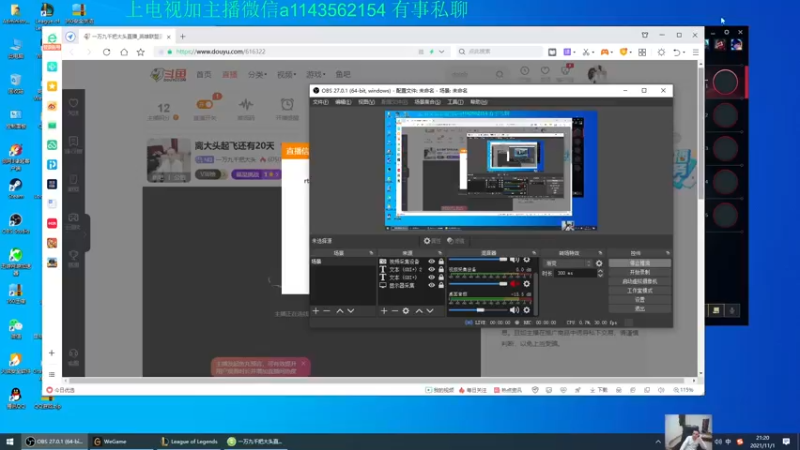Open OBS 设置 settings button

pyautogui.click(x=640, y=300)
